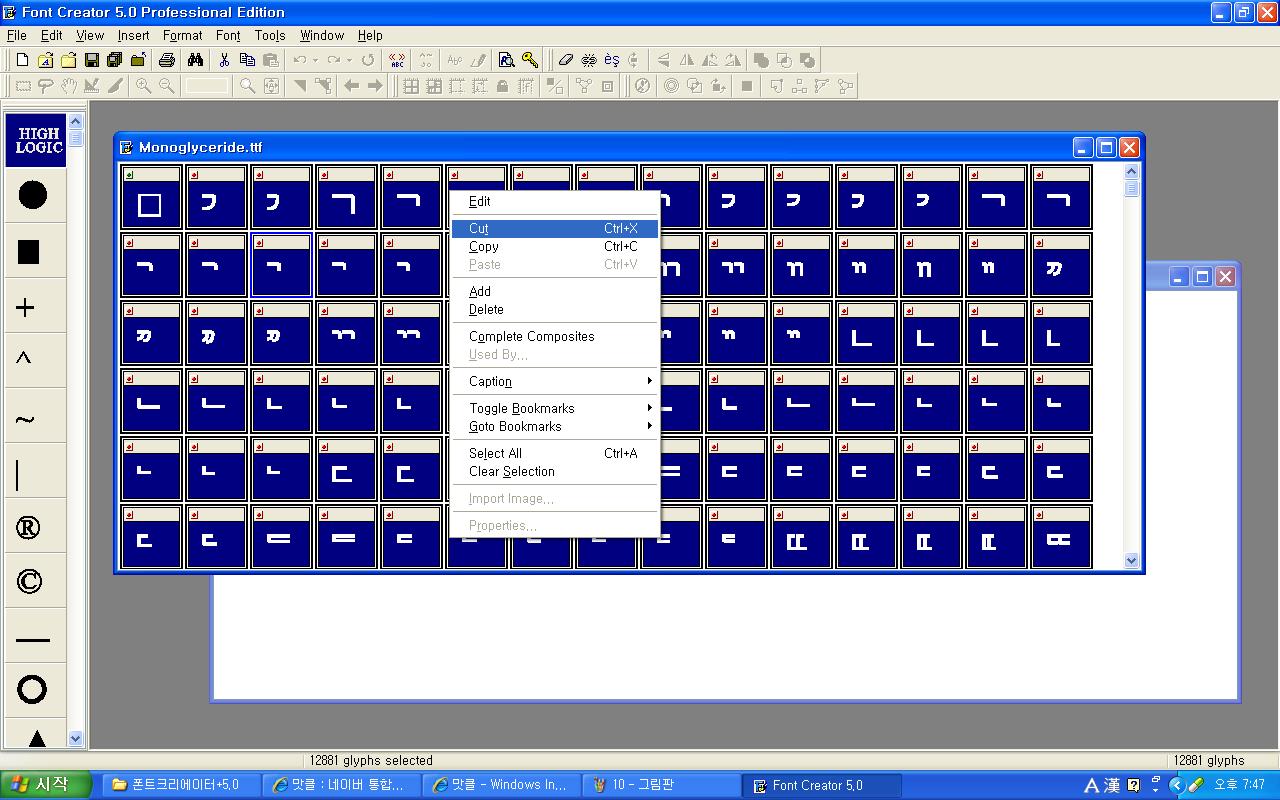Choose Complete Composites in context menu

531,336
